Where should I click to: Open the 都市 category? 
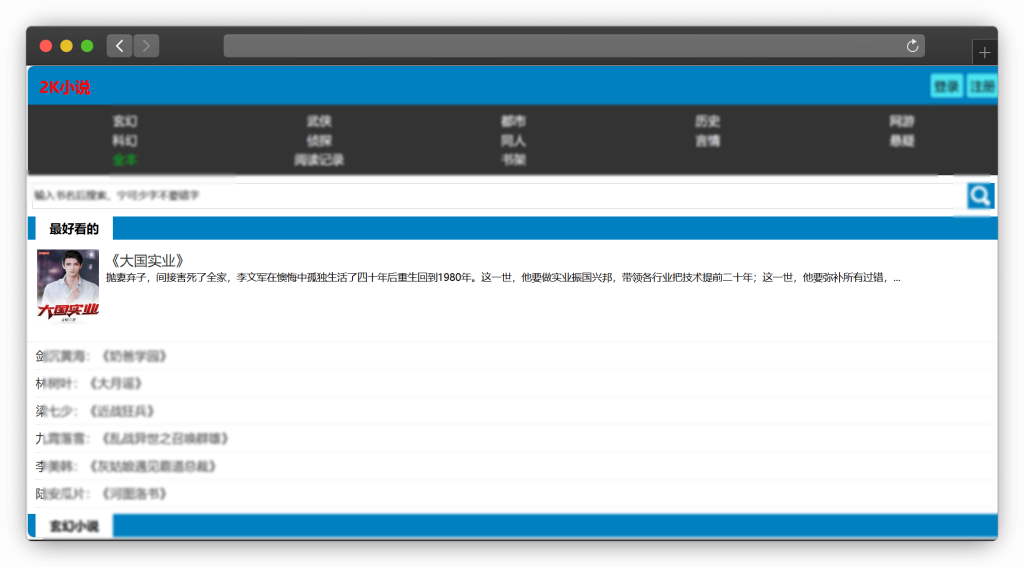pyautogui.click(x=513, y=121)
